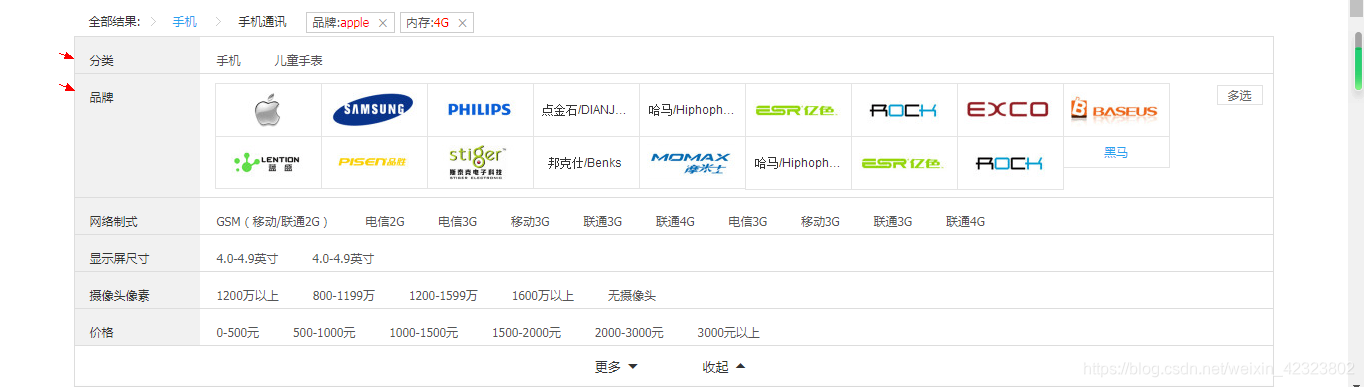Select the Momax brand logo
The height and width of the screenshot is (387, 1364).
[692, 163]
